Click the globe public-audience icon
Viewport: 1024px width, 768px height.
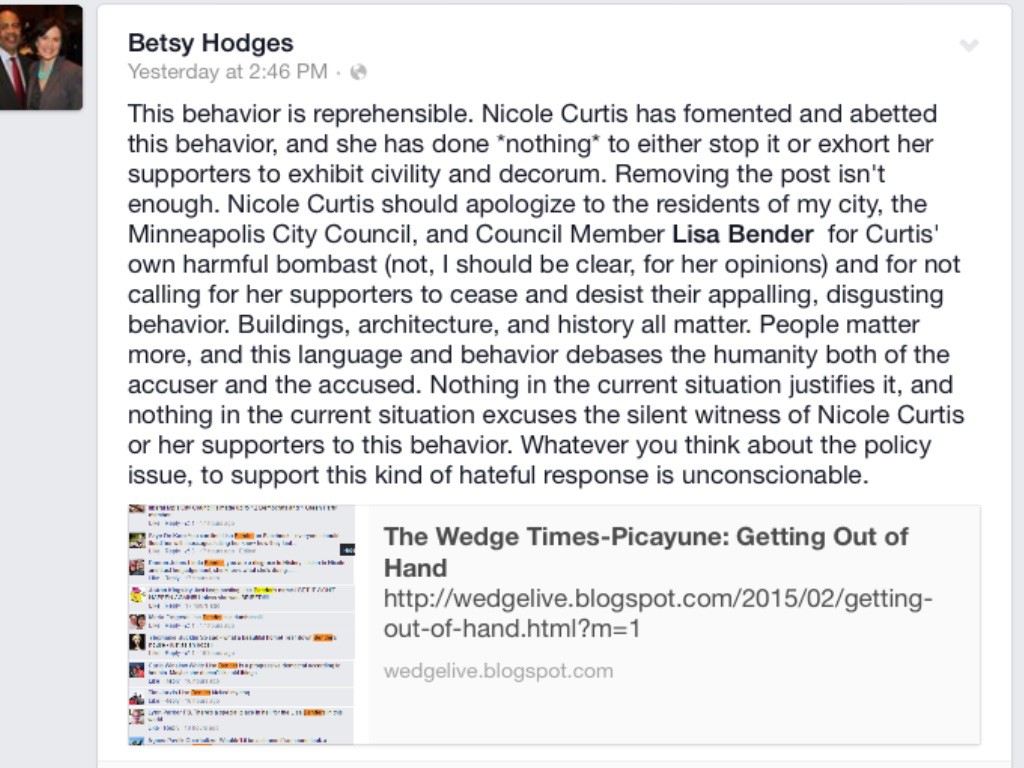359,72
